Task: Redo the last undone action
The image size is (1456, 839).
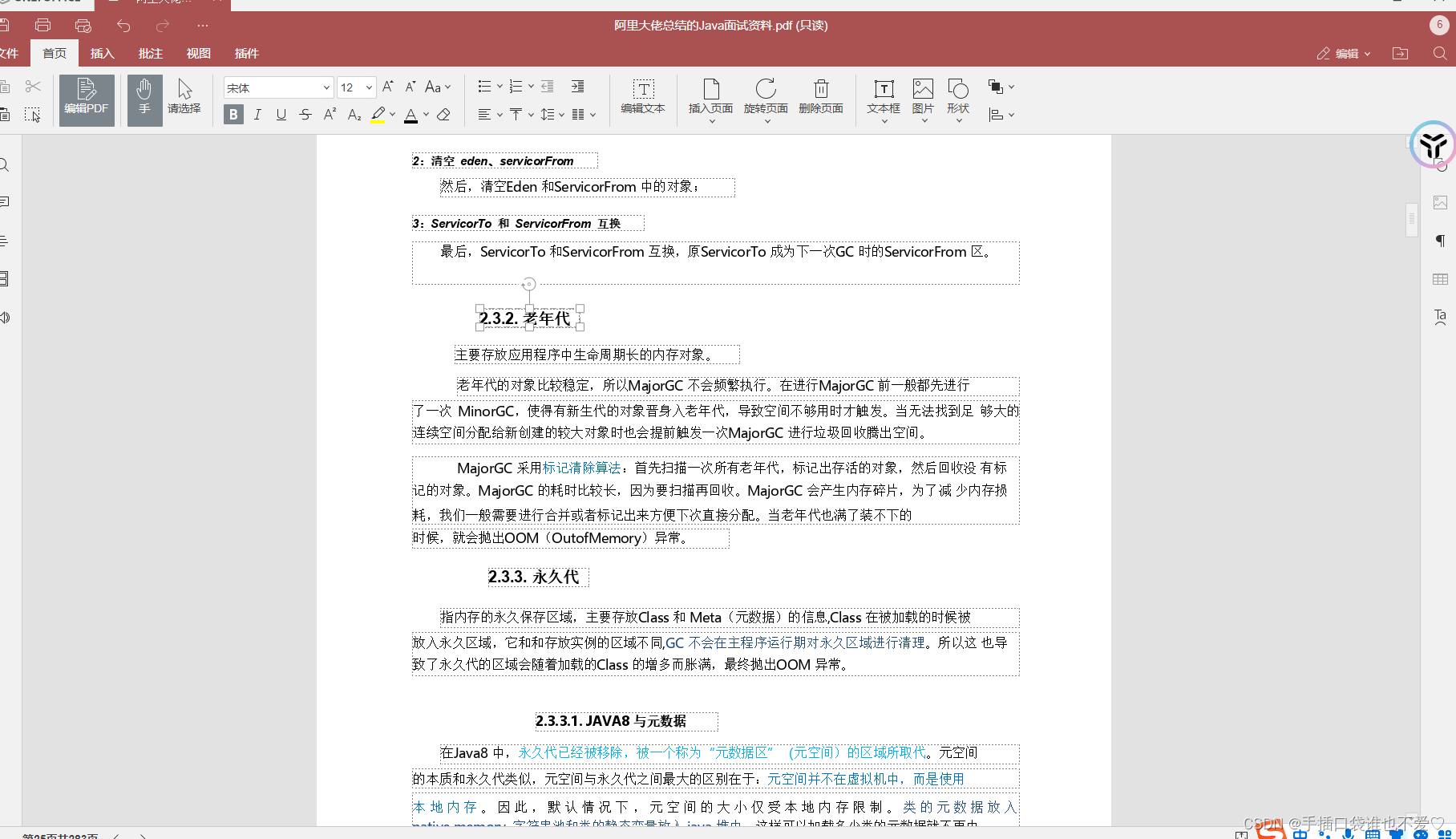Action: coord(163,26)
